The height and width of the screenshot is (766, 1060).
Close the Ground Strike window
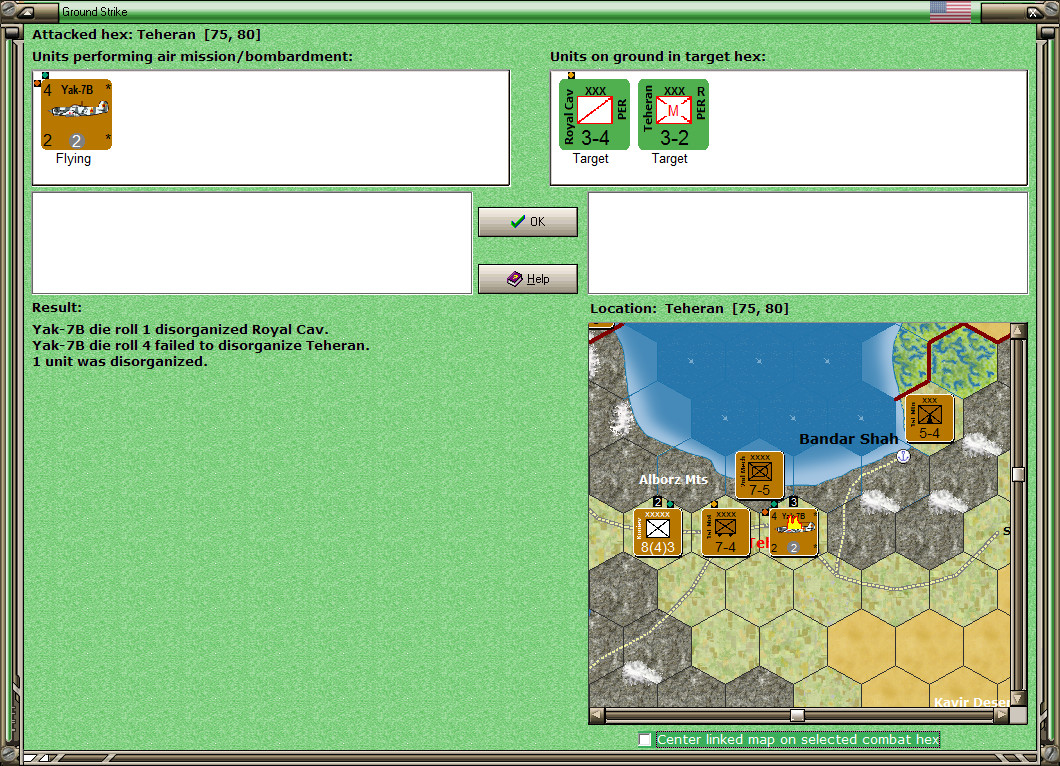coord(1034,11)
